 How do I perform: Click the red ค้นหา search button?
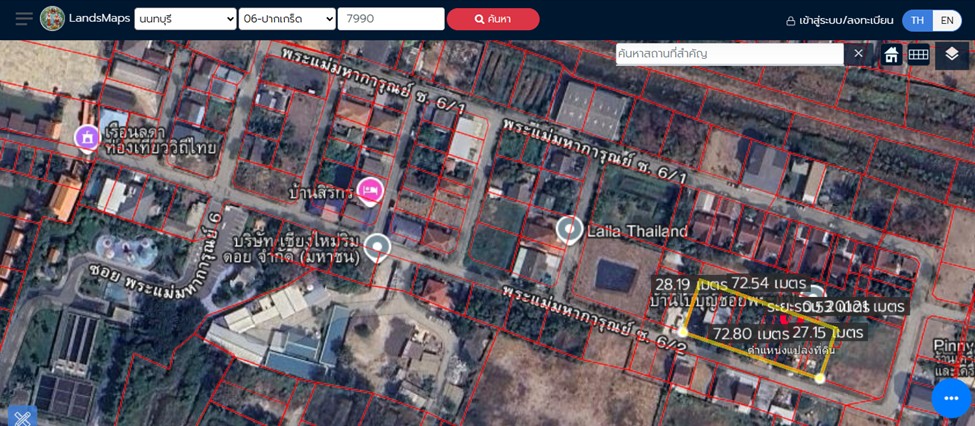point(492,19)
